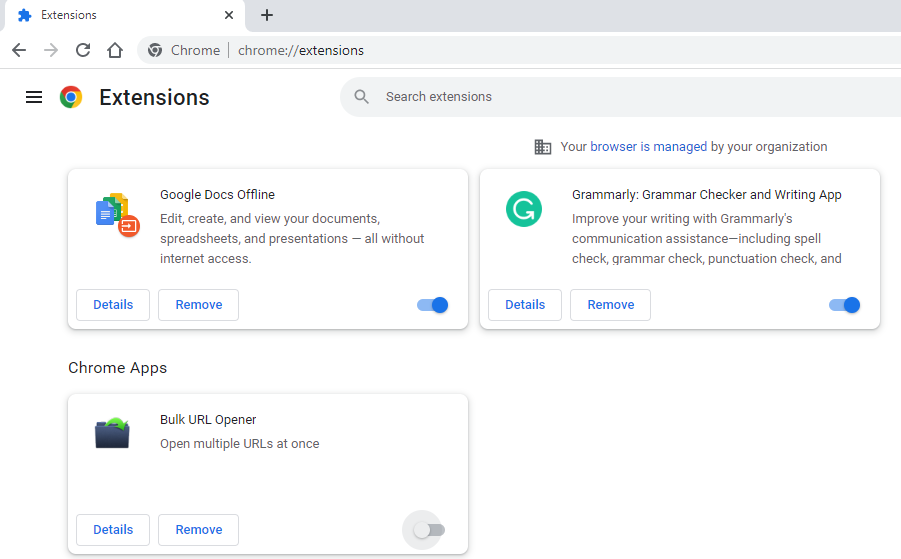Click the magnifier icon in the search extensions box
The height and width of the screenshot is (559, 901).
[x=361, y=97]
